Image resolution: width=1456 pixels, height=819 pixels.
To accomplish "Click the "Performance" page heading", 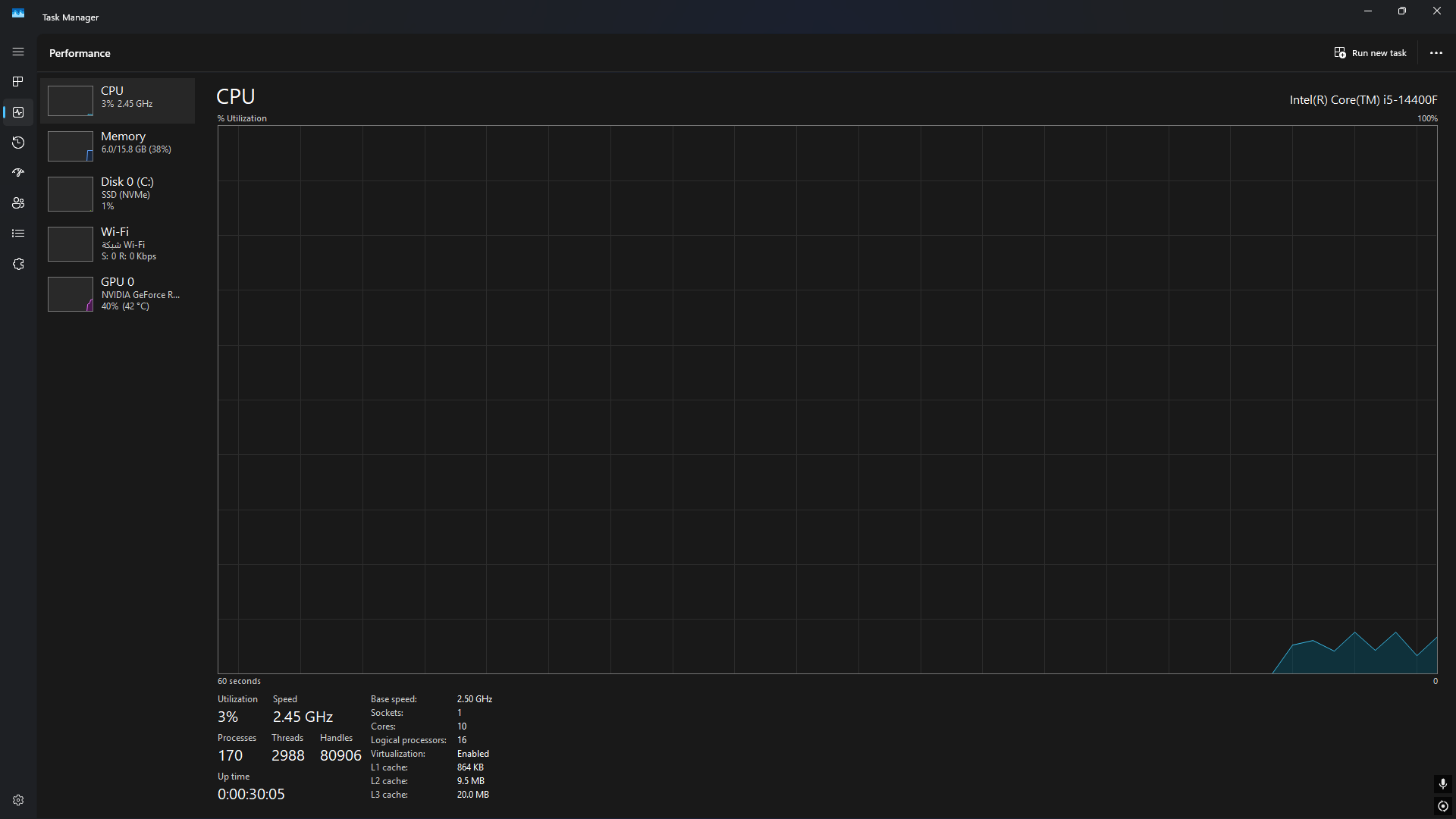I will click(80, 53).
